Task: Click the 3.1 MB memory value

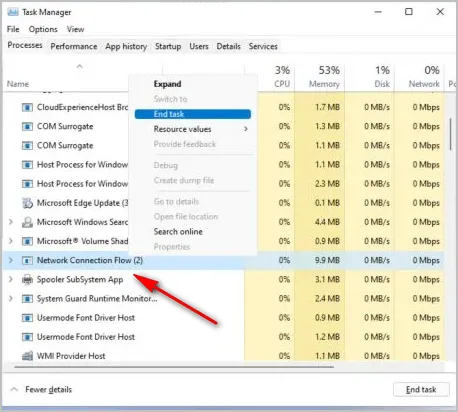Action: coord(327,279)
